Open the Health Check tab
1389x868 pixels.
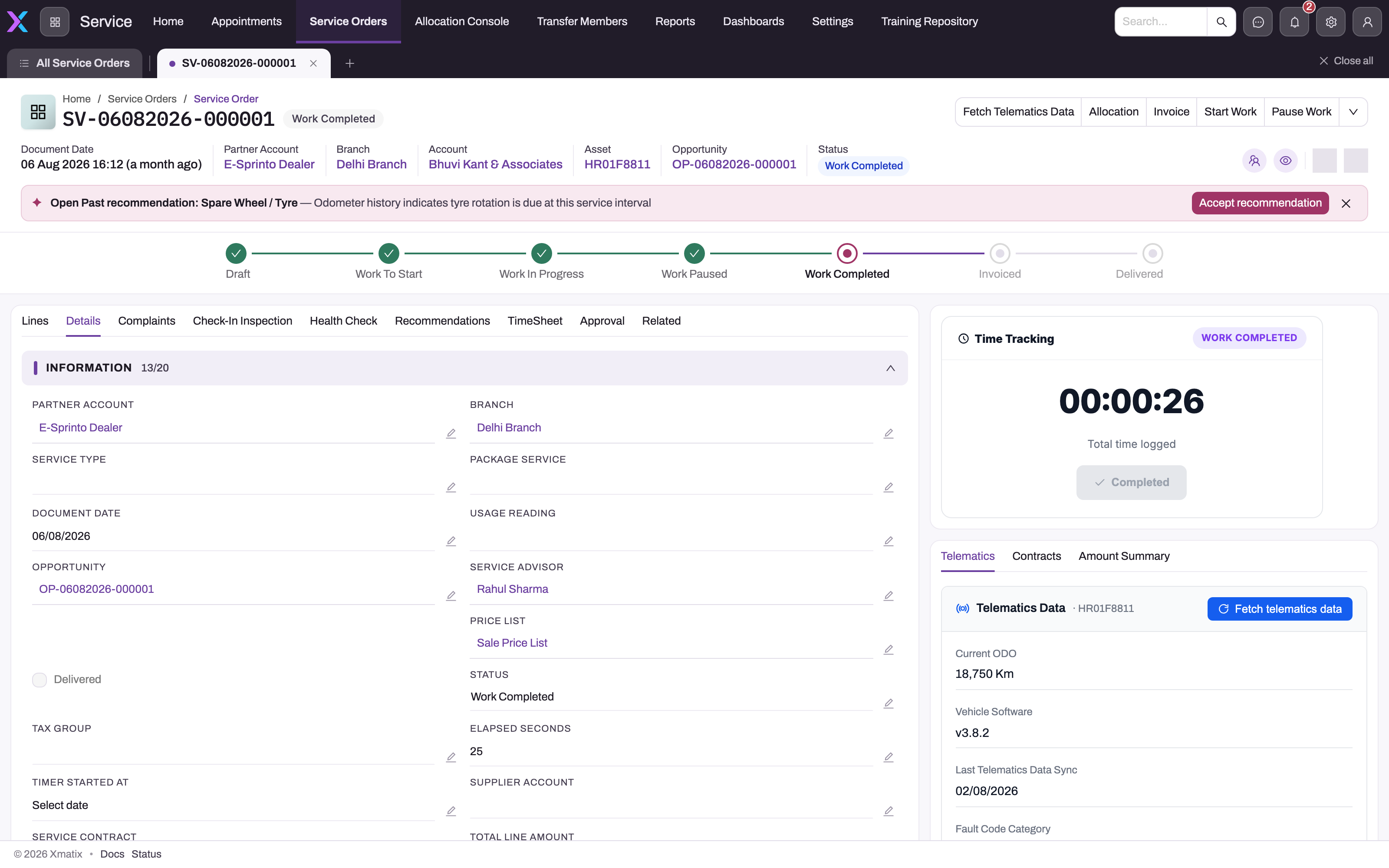coord(343,321)
